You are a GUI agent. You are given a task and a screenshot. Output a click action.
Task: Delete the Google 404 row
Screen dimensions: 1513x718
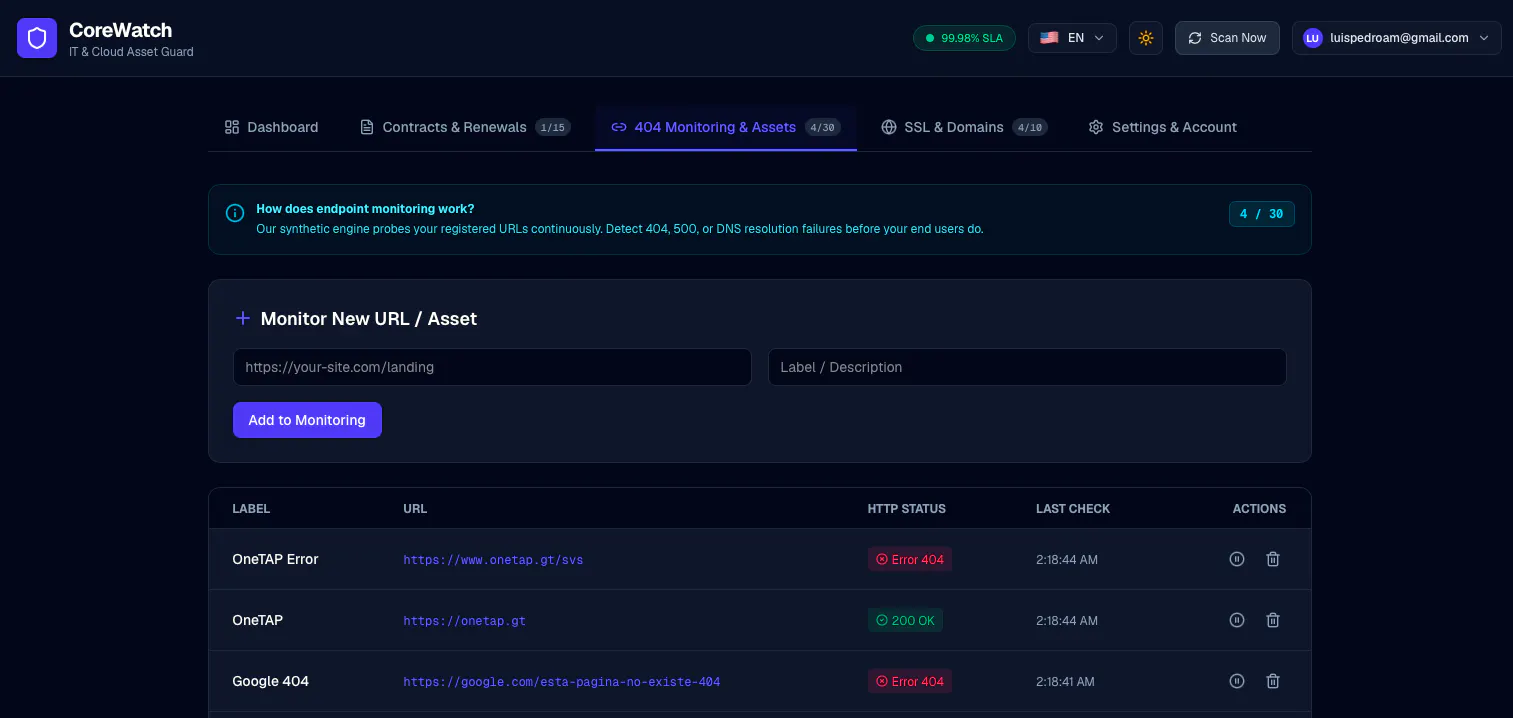click(1273, 681)
